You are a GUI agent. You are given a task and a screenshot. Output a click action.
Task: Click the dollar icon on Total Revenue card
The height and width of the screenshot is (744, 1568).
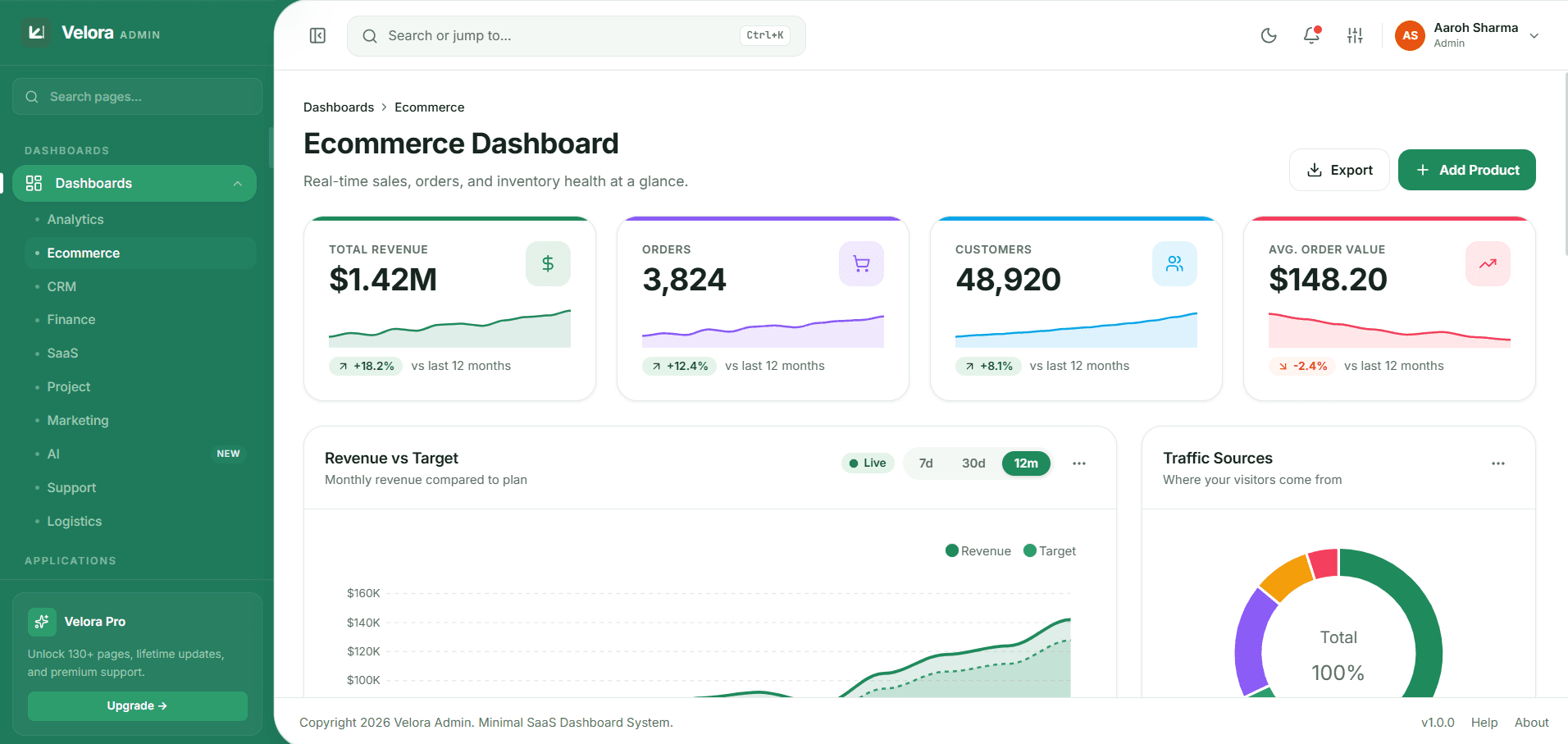click(548, 263)
